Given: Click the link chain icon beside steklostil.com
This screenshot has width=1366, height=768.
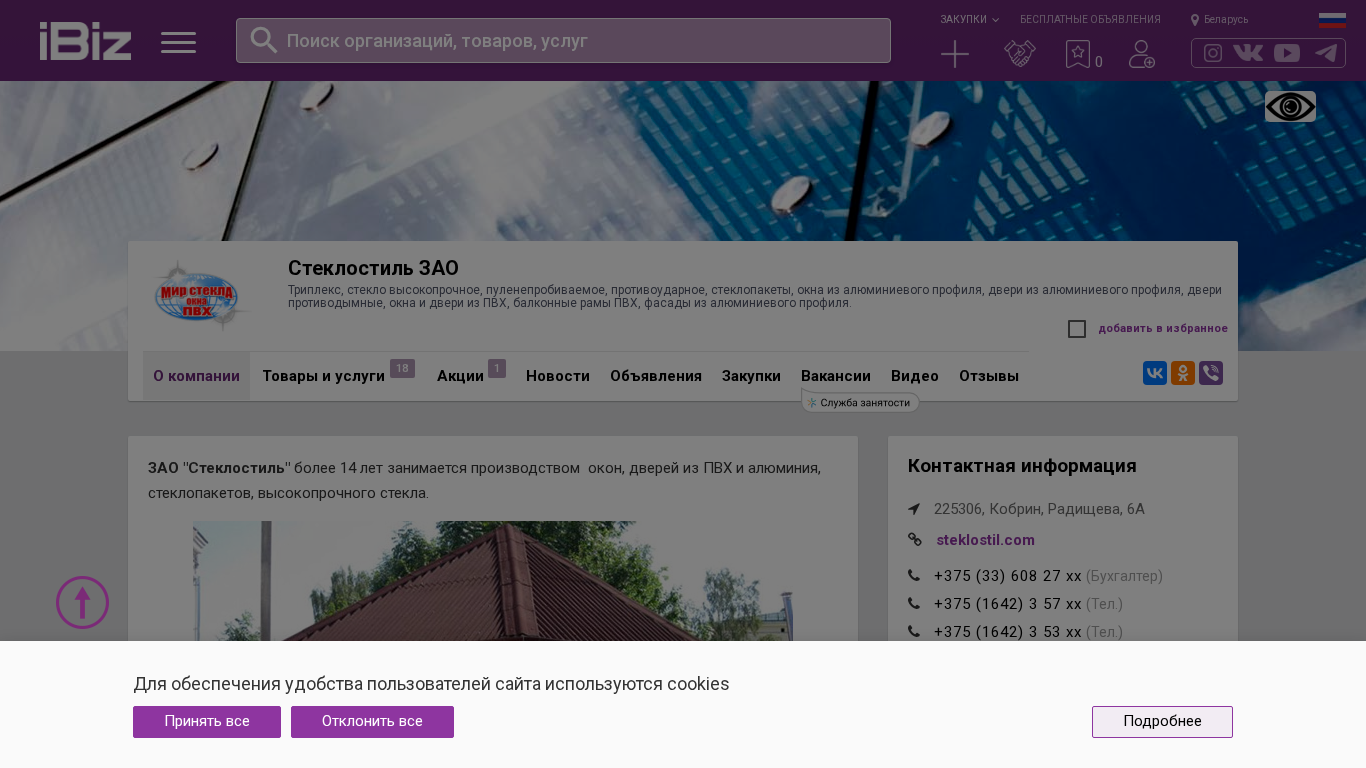Looking at the screenshot, I should click(x=914, y=540).
